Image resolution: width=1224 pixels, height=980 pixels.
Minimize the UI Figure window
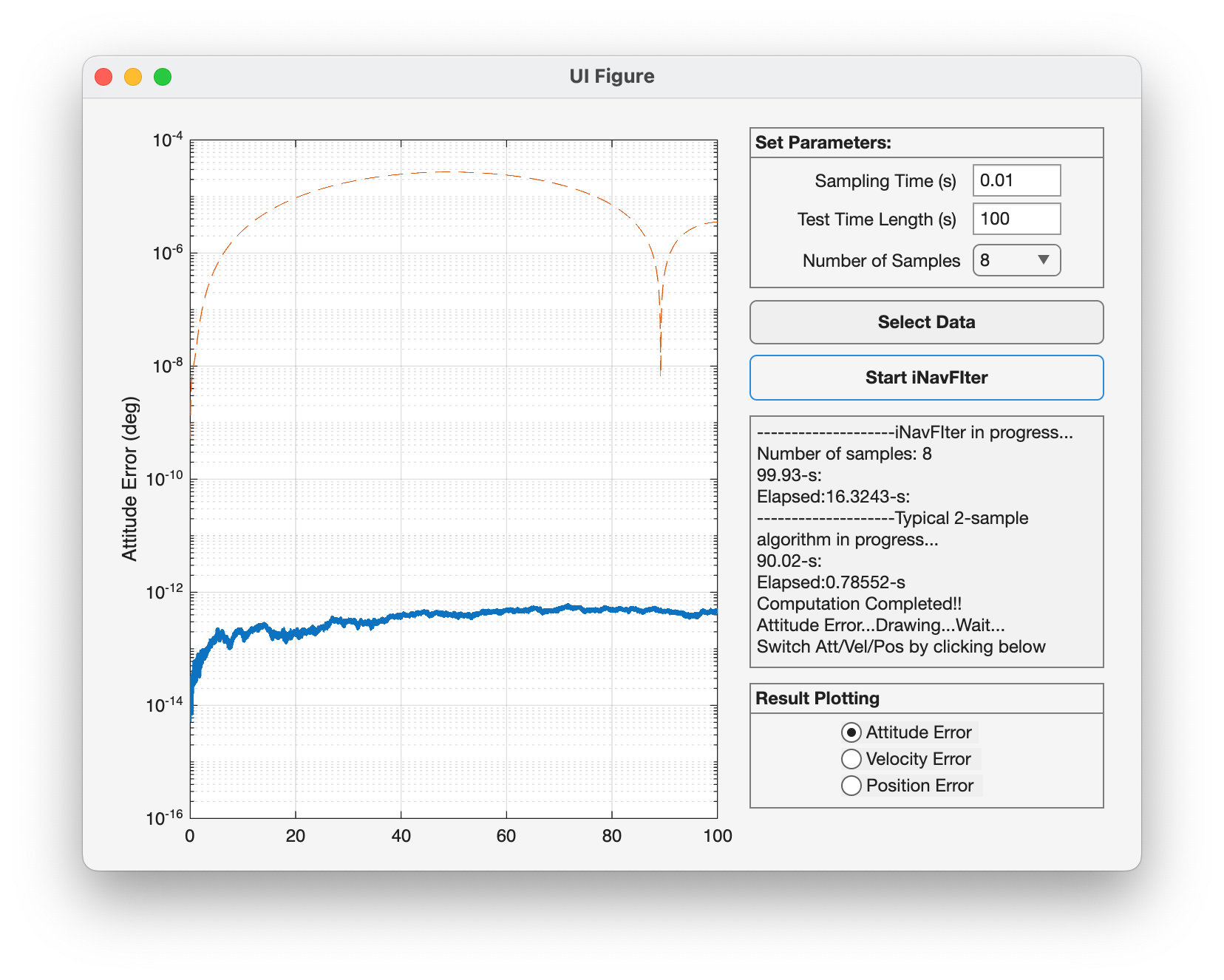133,77
